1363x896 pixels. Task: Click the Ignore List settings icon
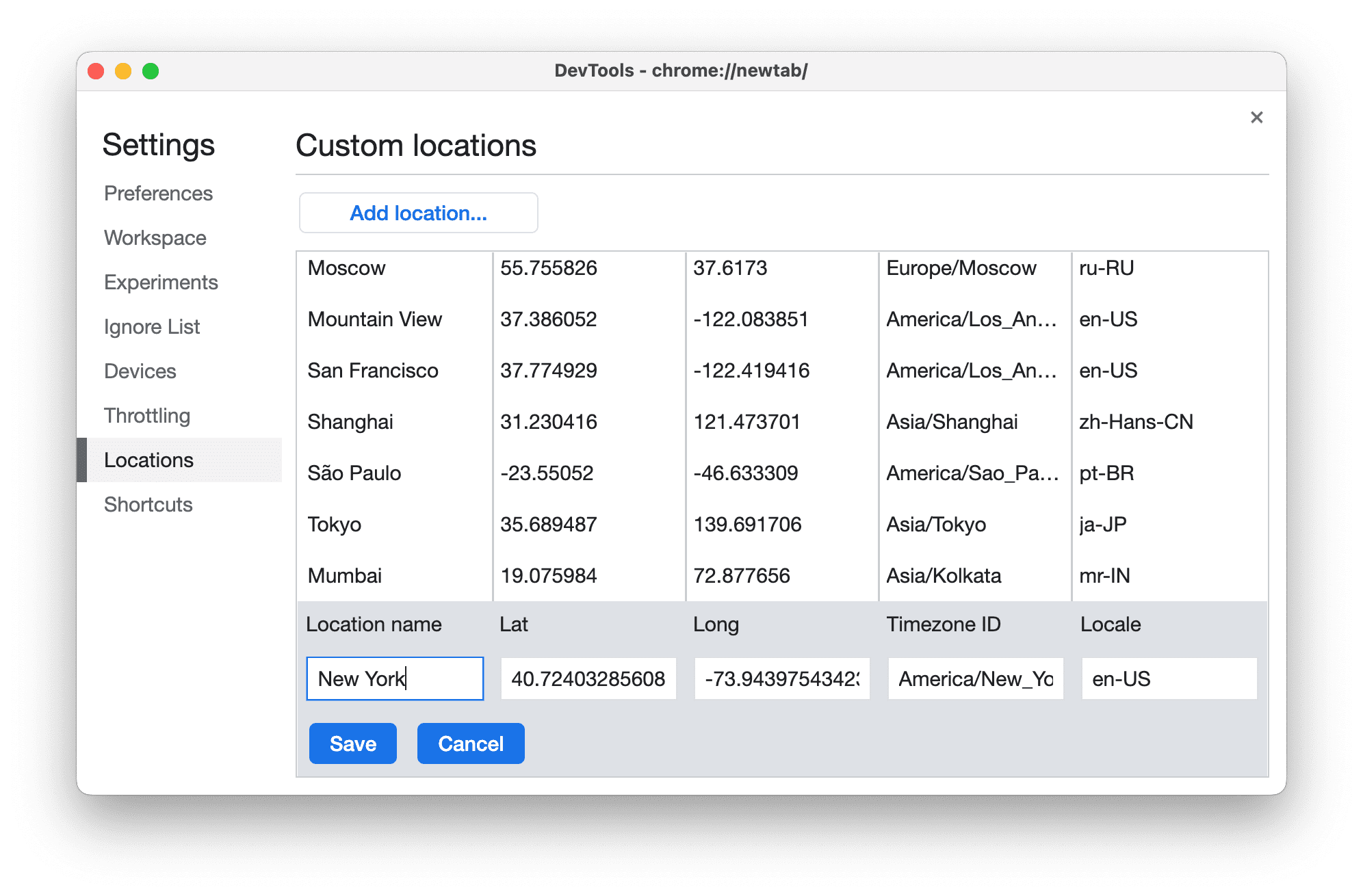[x=153, y=326]
